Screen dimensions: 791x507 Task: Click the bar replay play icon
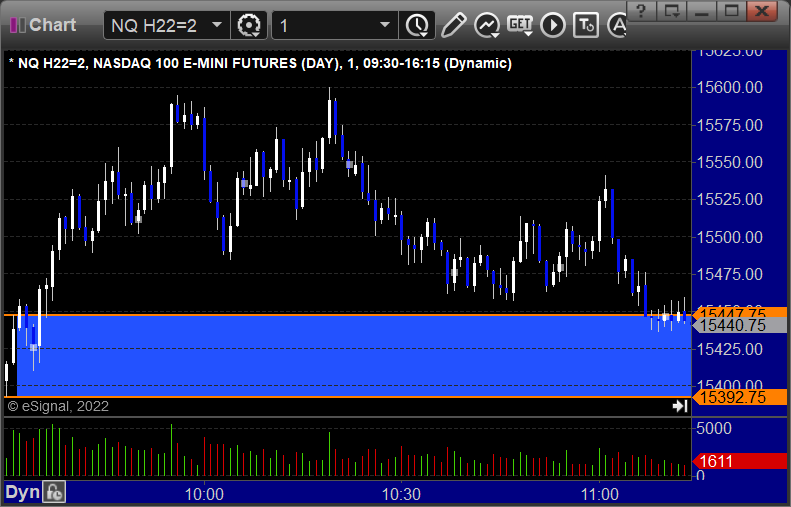pyautogui.click(x=552, y=25)
